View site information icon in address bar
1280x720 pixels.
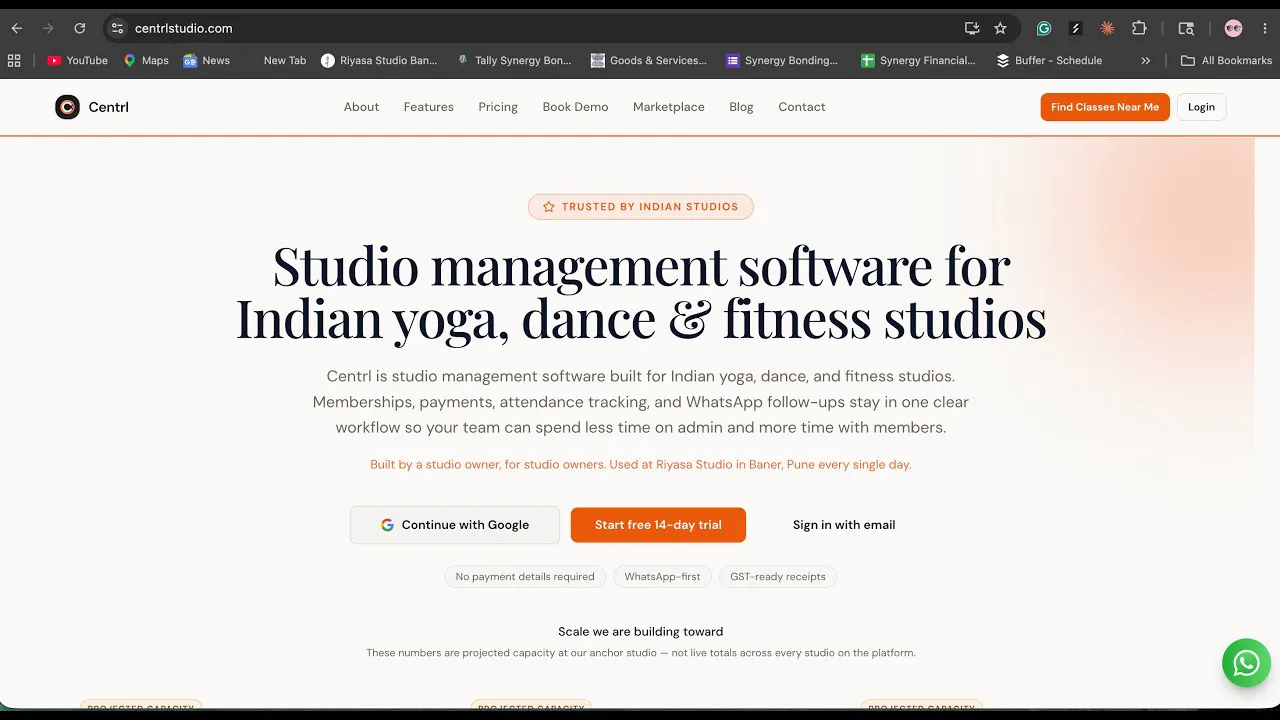(x=117, y=28)
